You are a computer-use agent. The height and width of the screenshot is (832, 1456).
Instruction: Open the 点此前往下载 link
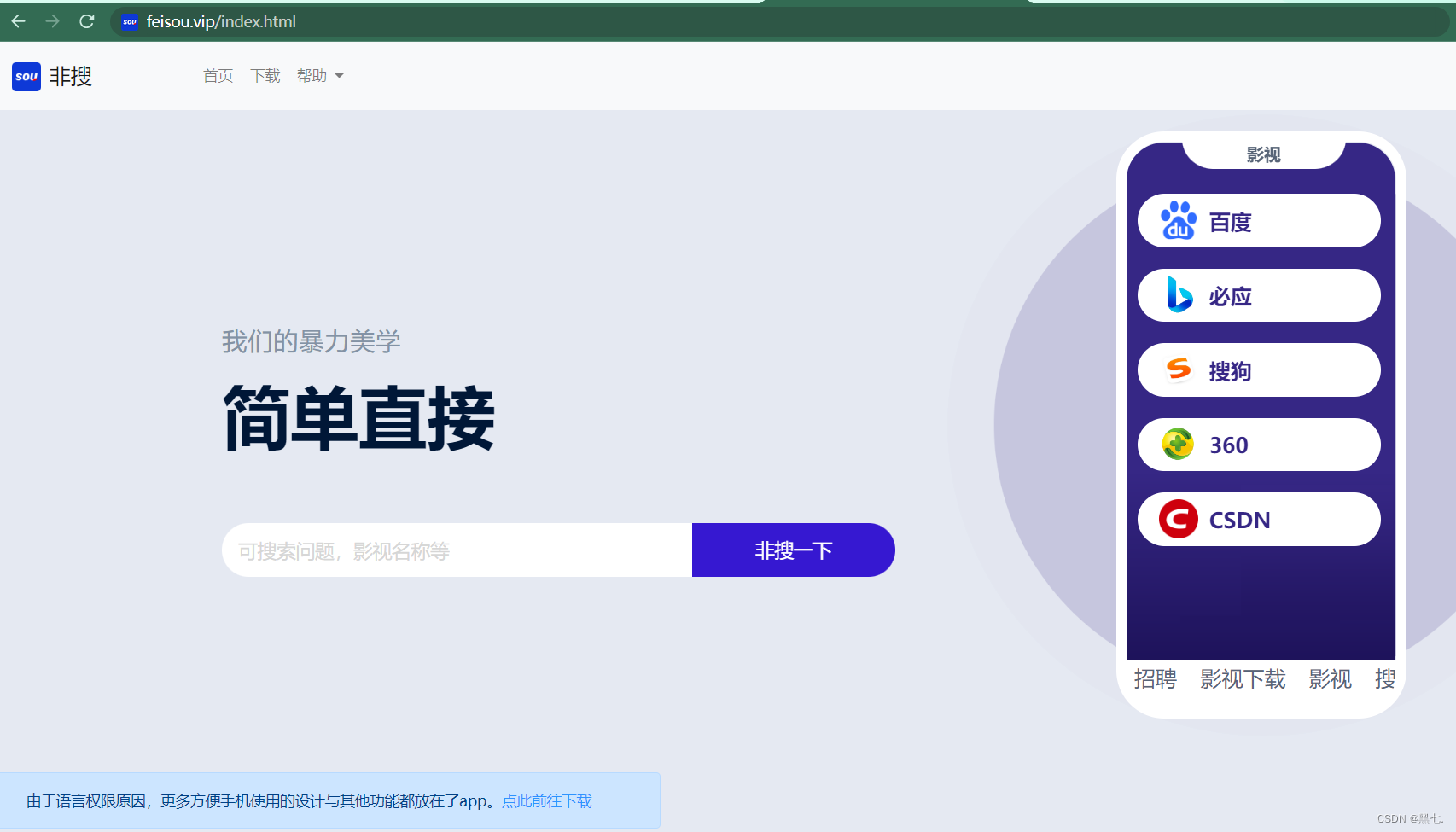point(547,801)
